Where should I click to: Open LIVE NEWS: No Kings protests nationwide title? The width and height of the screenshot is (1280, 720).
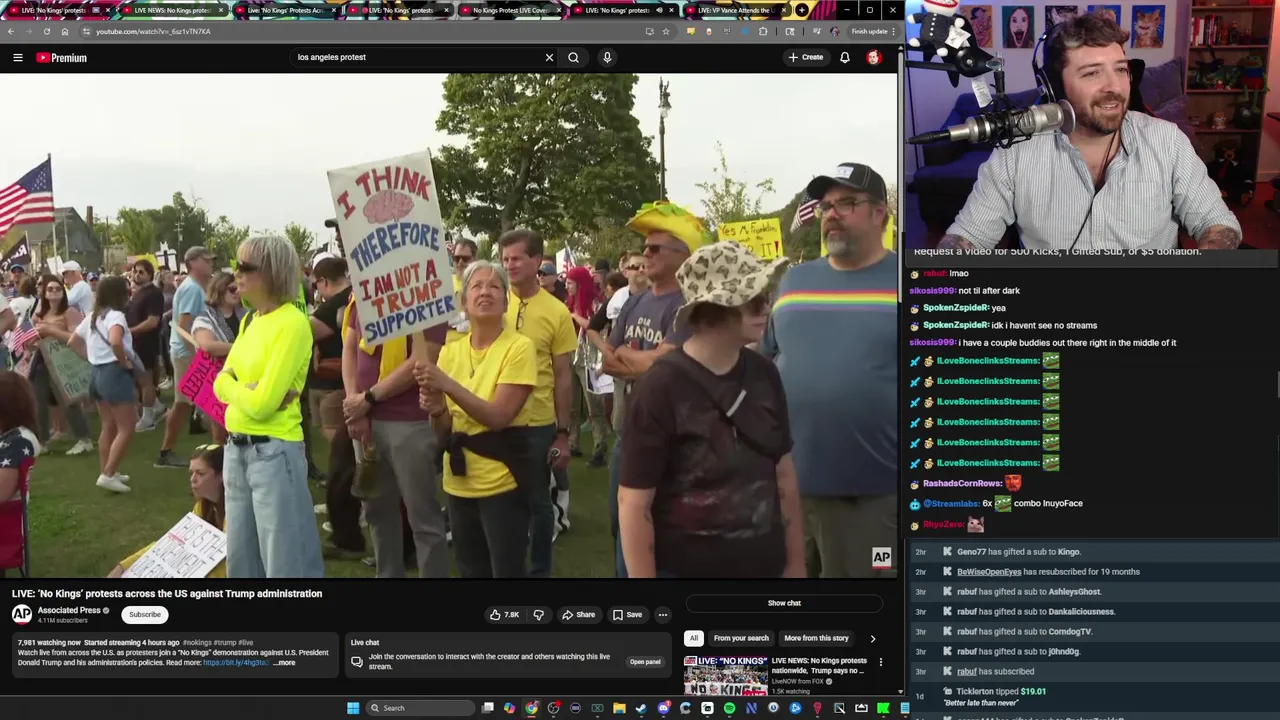coord(819,665)
